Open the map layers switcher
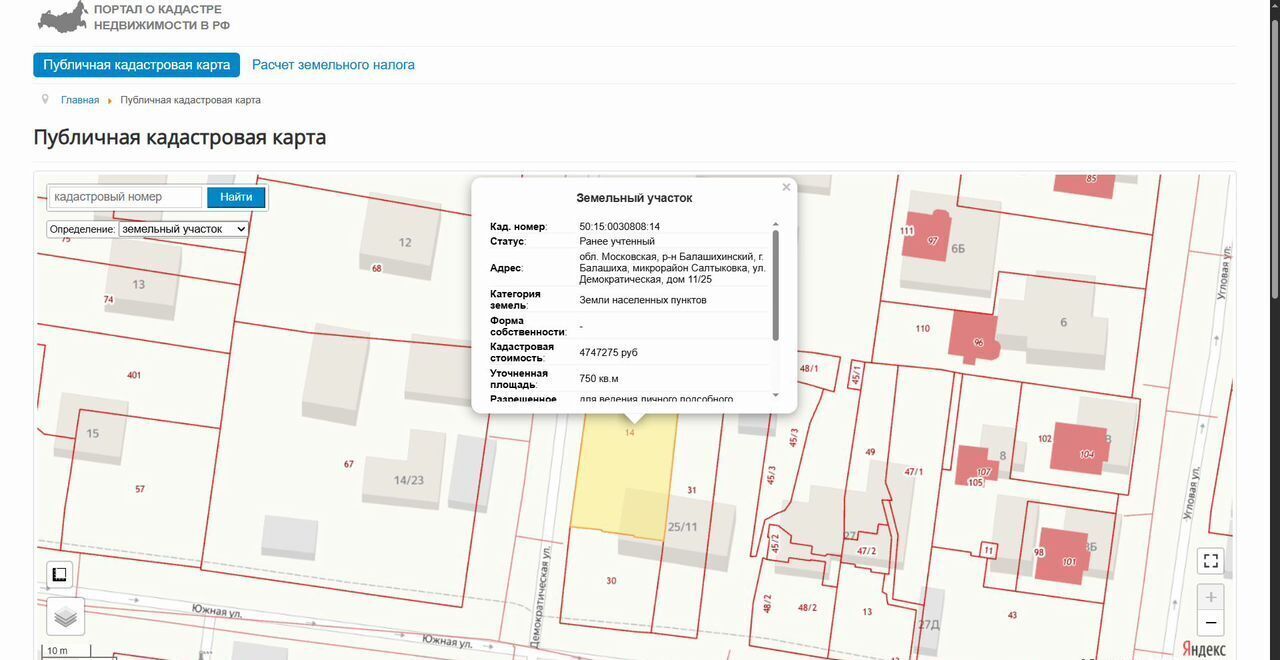Image resolution: width=1280 pixels, height=660 pixels. click(65, 616)
